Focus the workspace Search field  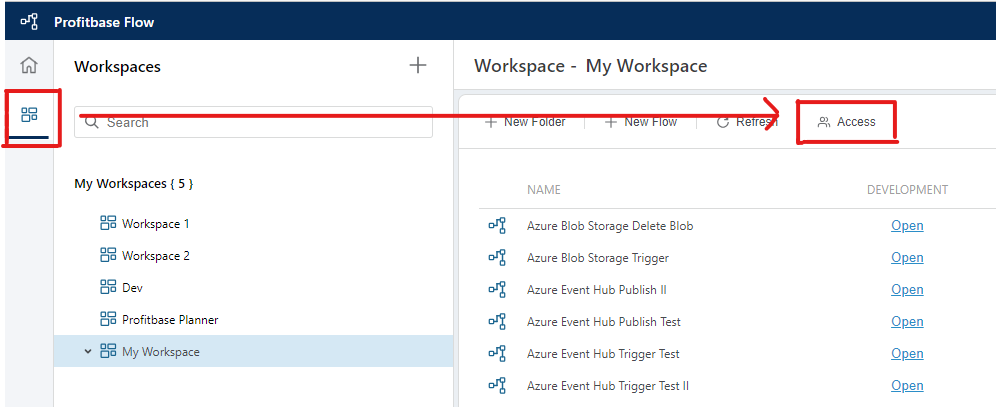tap(260, 122)
